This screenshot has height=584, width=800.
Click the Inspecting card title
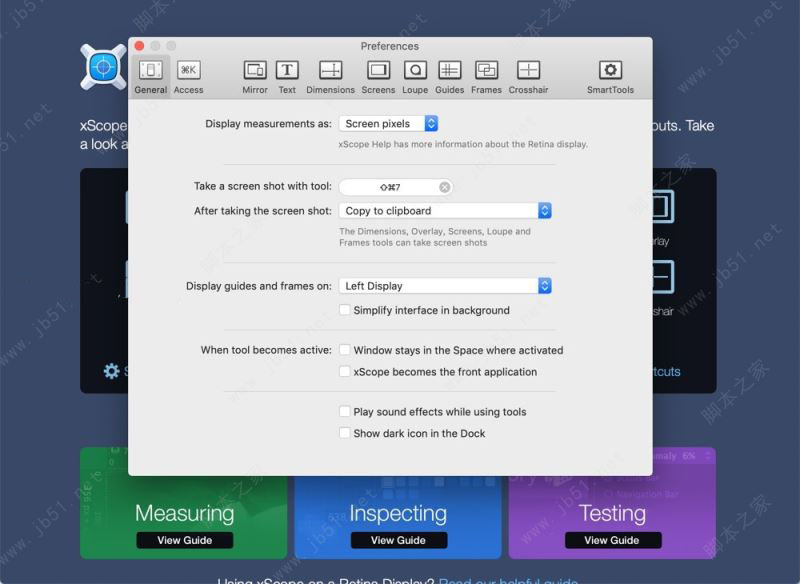pos(398,513)
